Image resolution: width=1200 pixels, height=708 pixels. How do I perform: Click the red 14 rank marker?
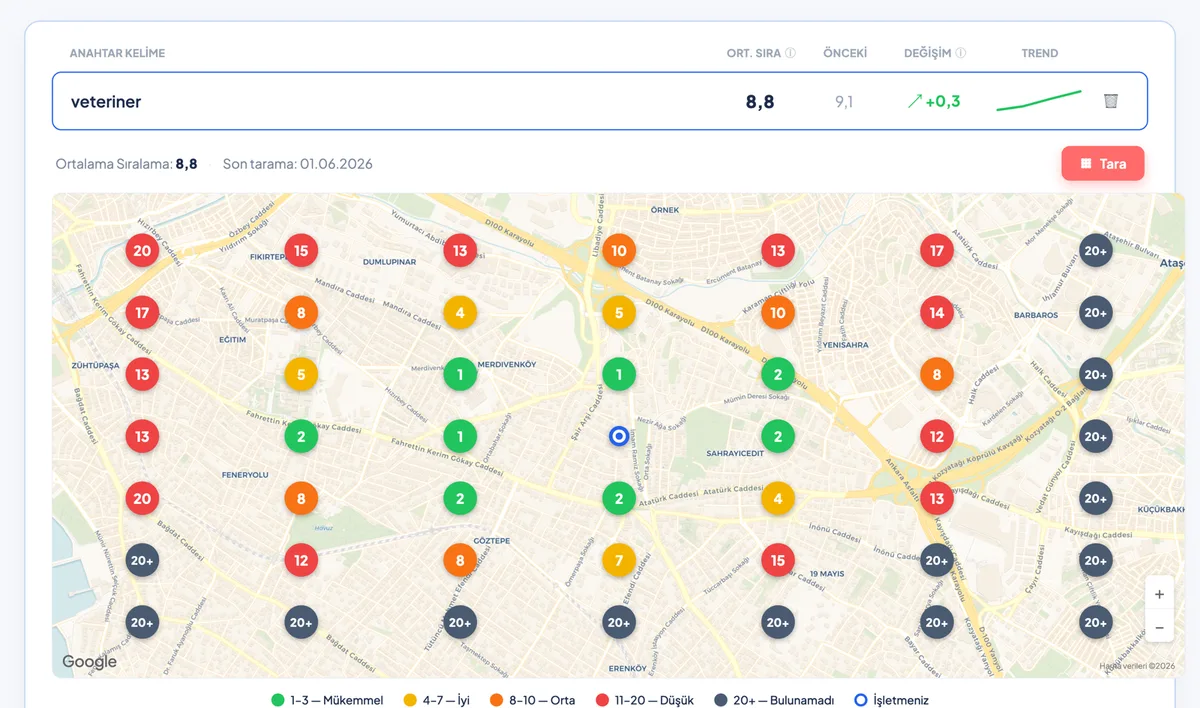[x=937, y=312]
